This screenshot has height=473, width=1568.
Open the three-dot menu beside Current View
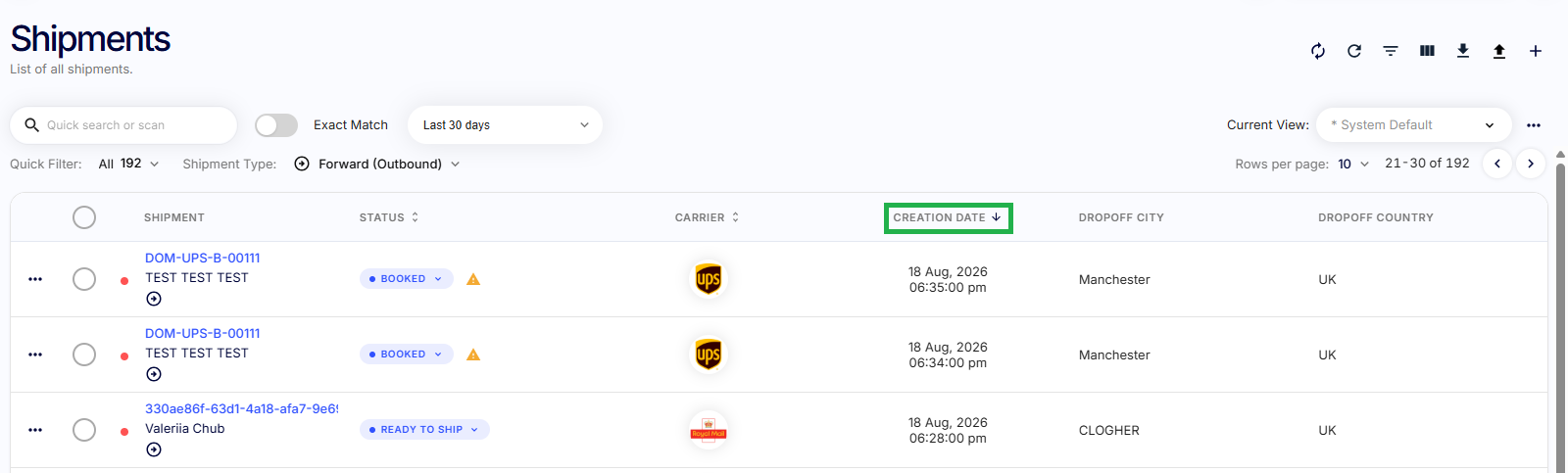tap(1534, 125)
